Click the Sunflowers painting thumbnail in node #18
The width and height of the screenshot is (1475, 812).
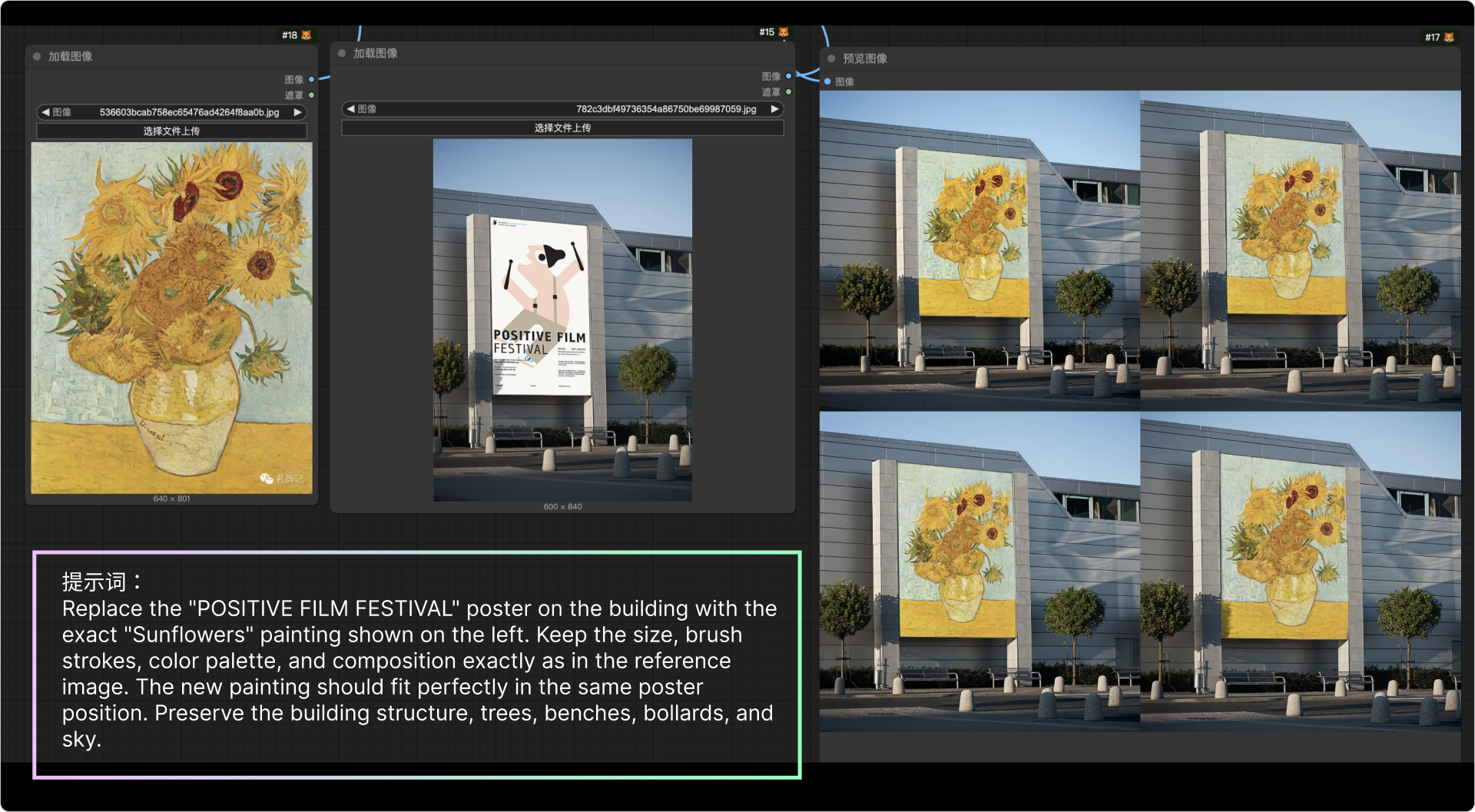point(171,318)
